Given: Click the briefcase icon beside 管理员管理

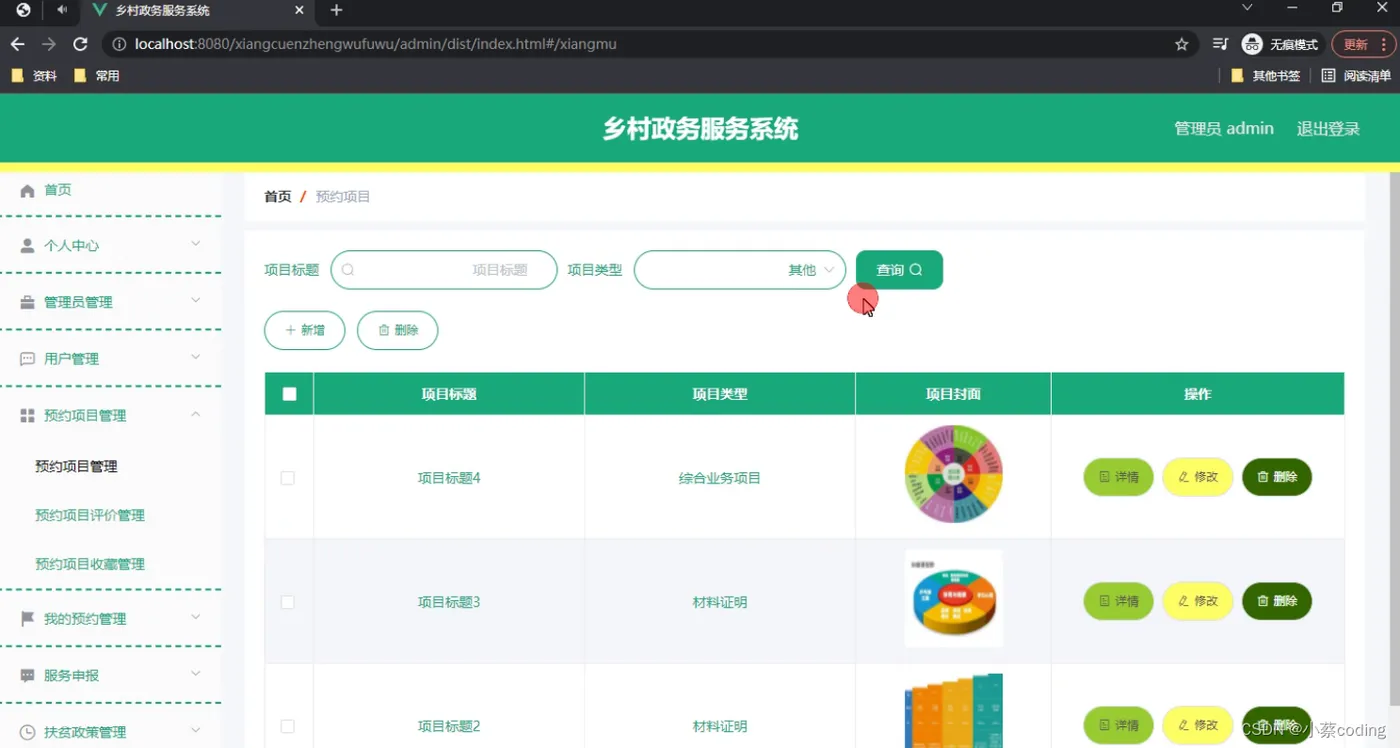Looking at the screenshot, I should click(x=27, y=302).
